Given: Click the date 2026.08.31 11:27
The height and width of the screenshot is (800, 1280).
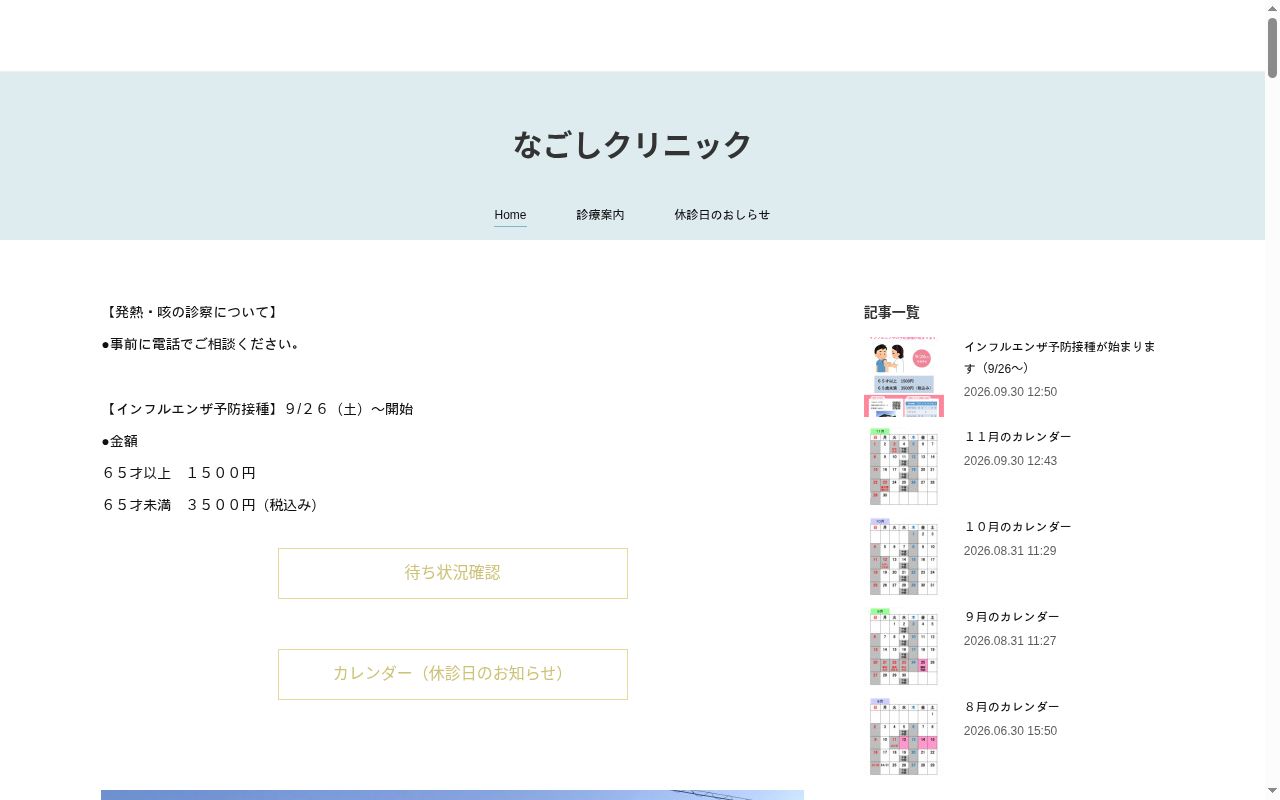Looking at the screenshot, I should point(1010,641).
